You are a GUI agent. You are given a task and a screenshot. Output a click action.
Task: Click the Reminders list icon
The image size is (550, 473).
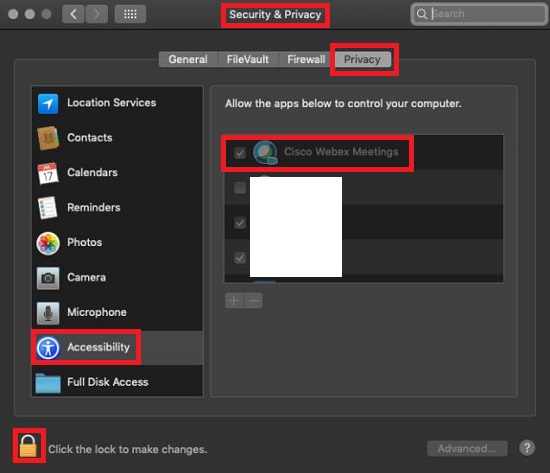pyautogui.click(x=48, y=207)
